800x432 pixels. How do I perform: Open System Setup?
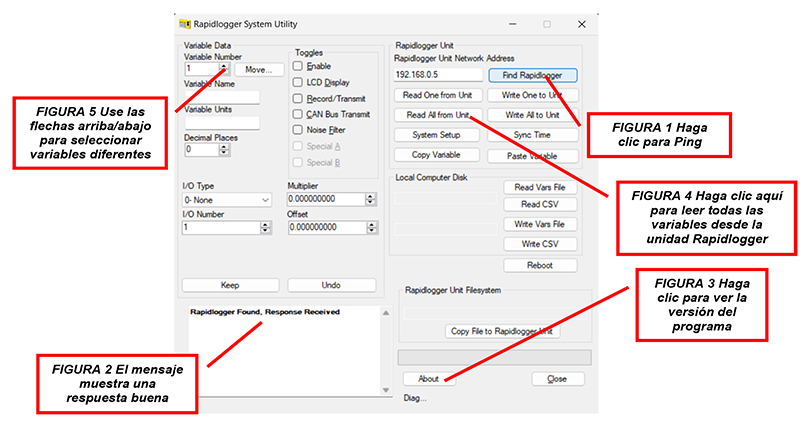[437, 135]
